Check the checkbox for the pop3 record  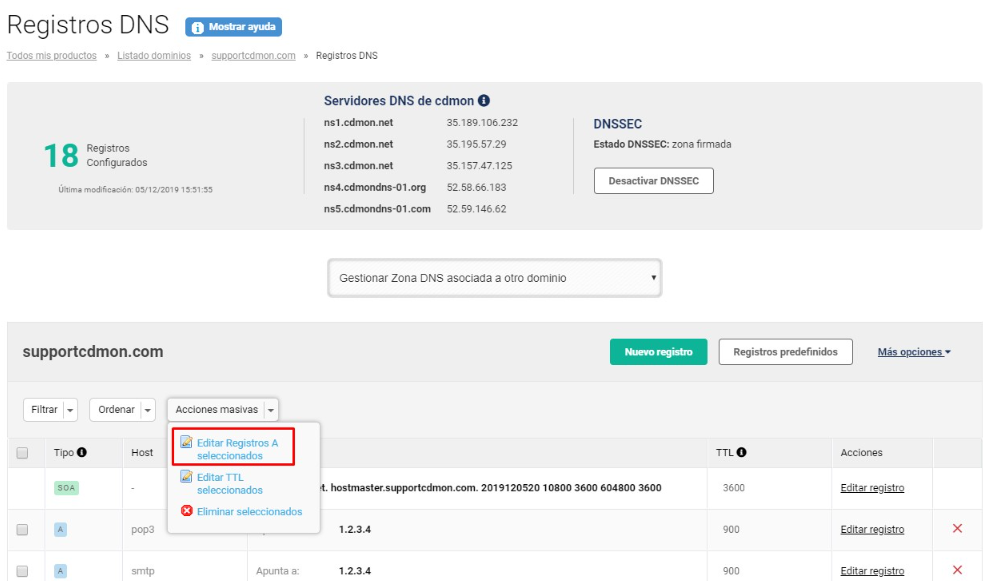(22, 530)
